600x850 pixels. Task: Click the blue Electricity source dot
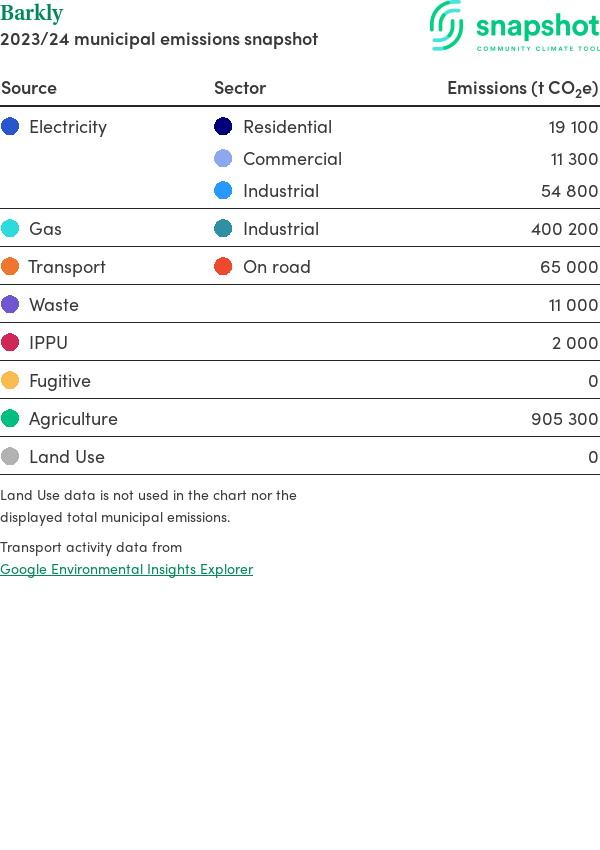(x=10, y=126)
